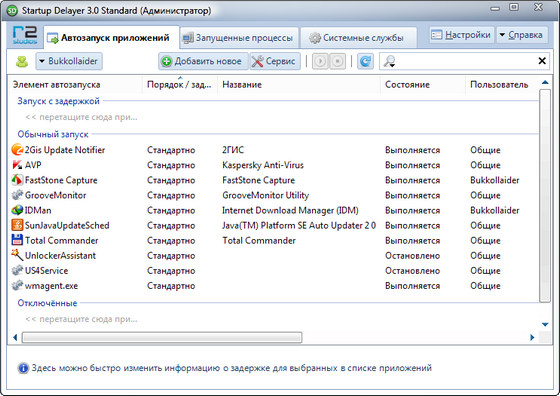Click the green user profile icon
This screenshot has height=396, width=560.
pyautogui.click(x=22, y=61)
